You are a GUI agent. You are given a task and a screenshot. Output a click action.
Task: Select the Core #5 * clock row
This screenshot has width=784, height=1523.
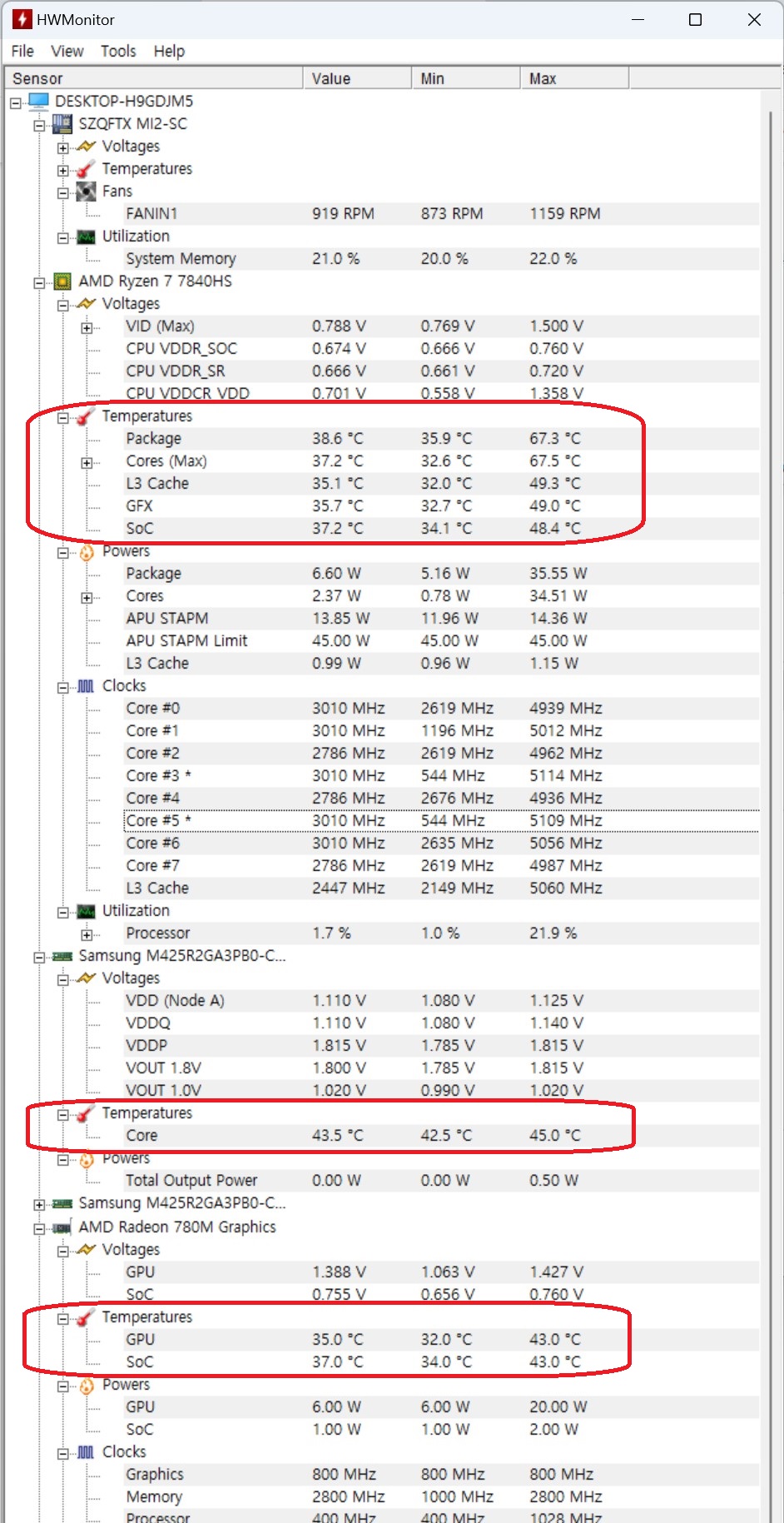tap(441, 821)
